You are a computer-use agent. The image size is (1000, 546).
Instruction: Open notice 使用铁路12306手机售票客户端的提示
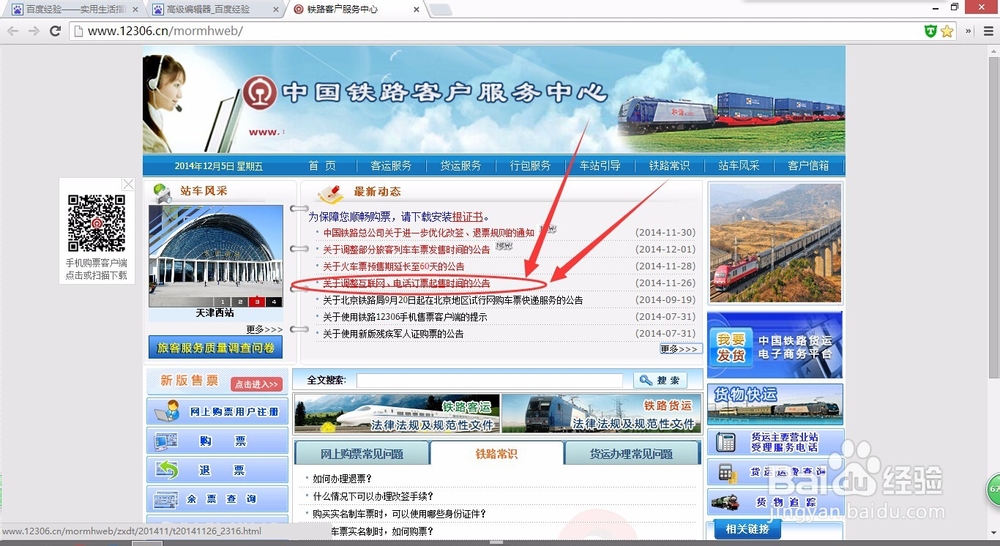pyautogui.click(x=405, y=317)
